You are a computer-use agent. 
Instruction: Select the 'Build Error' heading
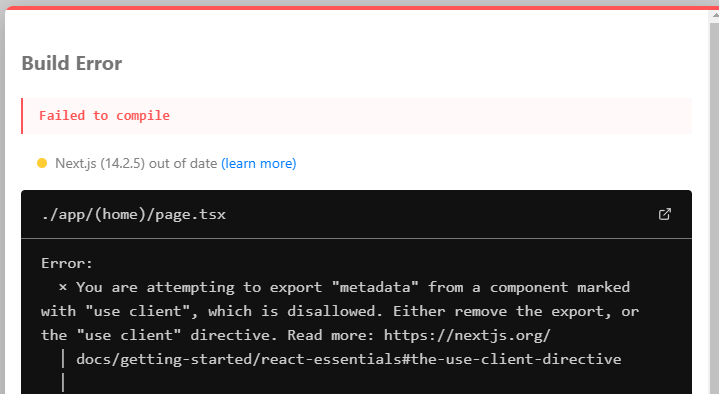[x=72, y=63]
